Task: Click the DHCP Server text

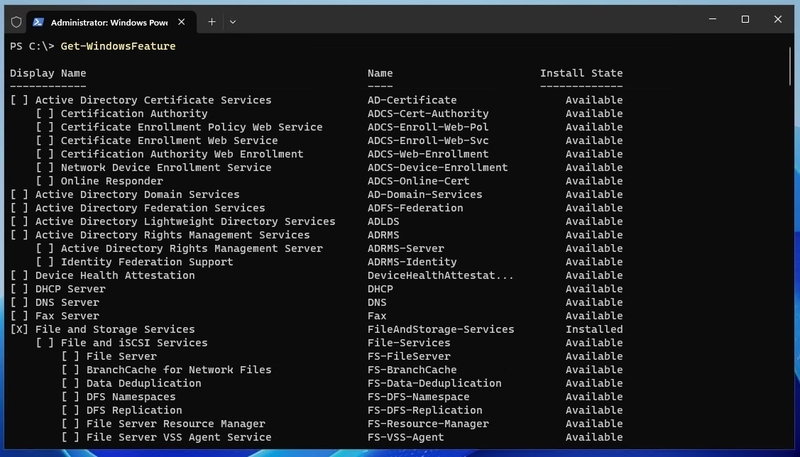Action: (70, 289)
